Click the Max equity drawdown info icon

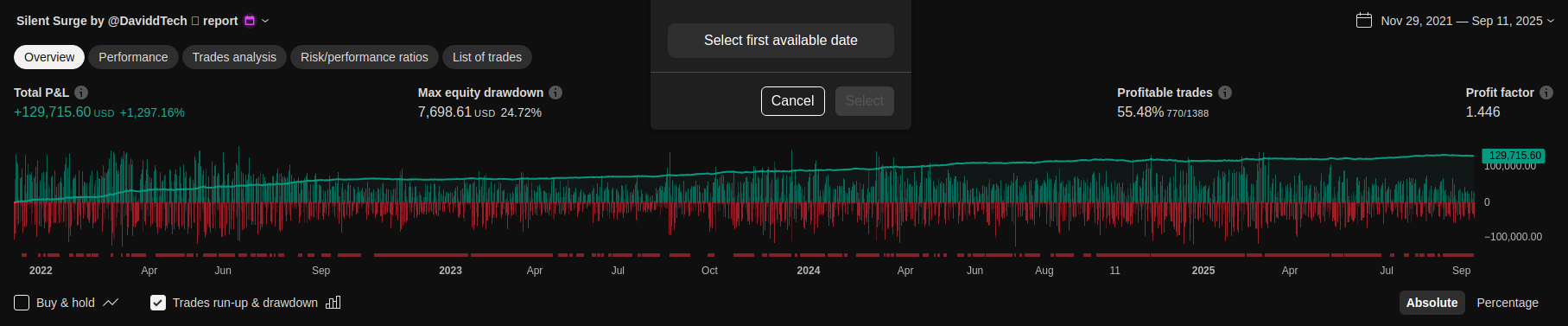[x=555, y=93]
